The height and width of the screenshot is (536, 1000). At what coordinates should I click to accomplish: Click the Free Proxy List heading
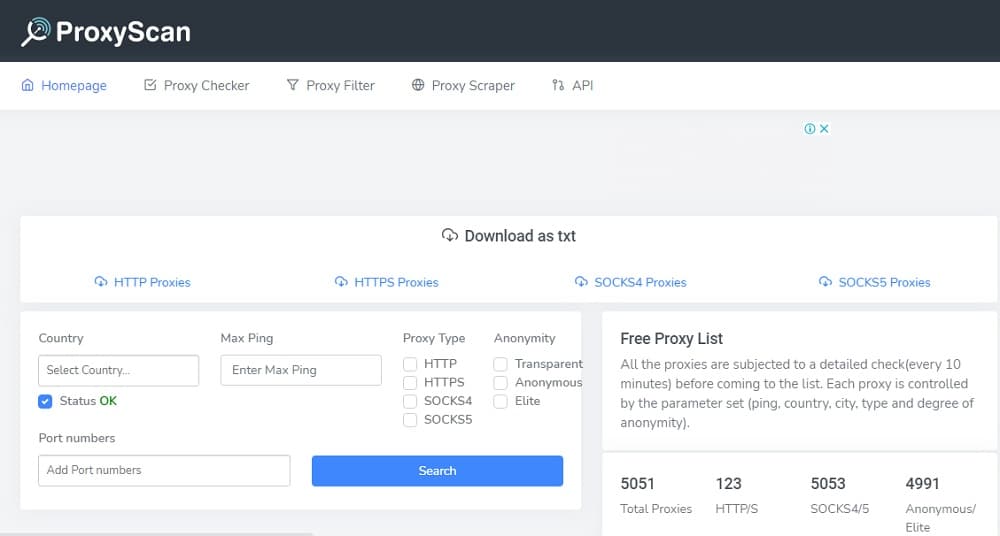click(x=672, y=339)
